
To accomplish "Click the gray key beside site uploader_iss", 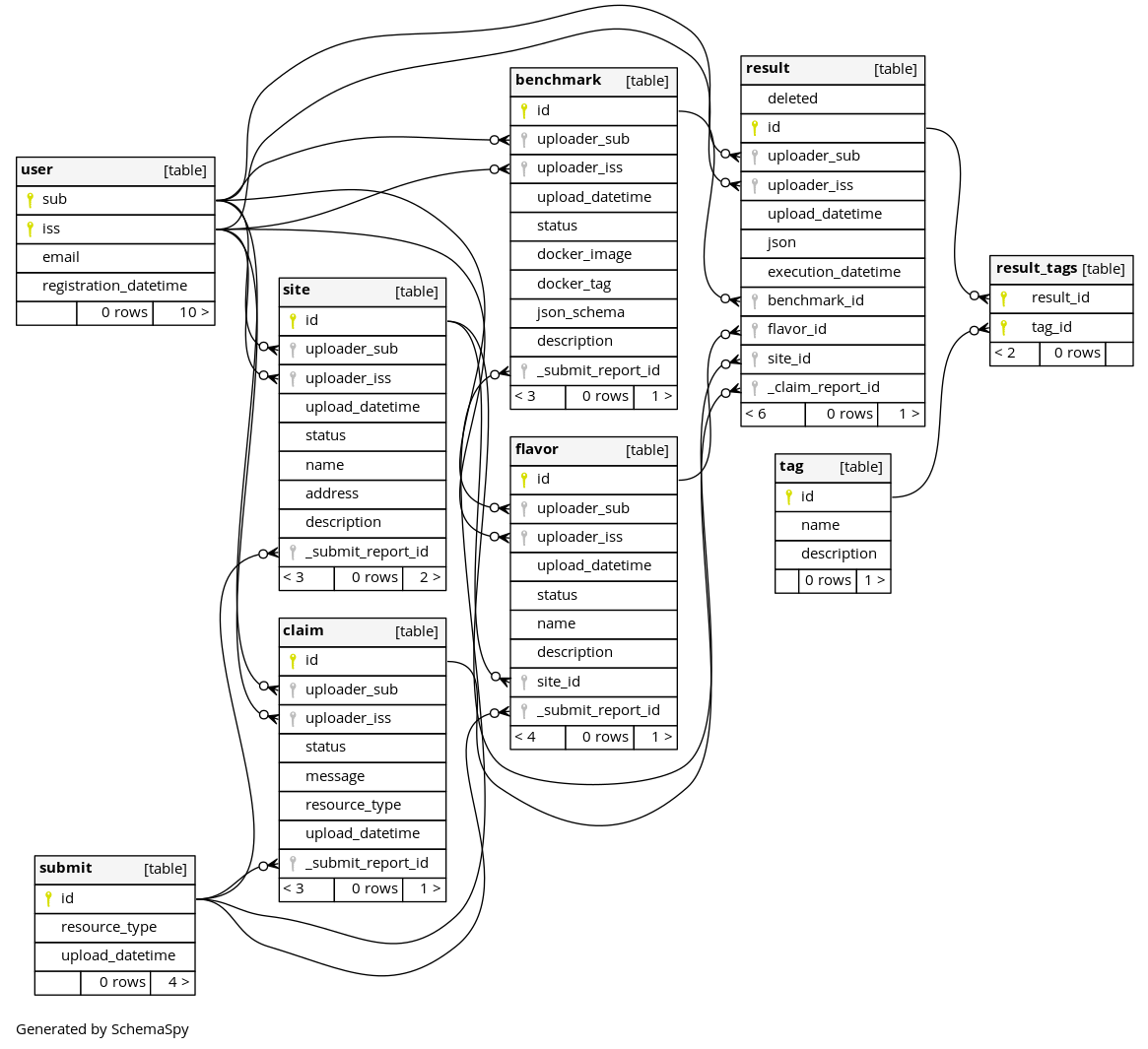I will [293, 378].
